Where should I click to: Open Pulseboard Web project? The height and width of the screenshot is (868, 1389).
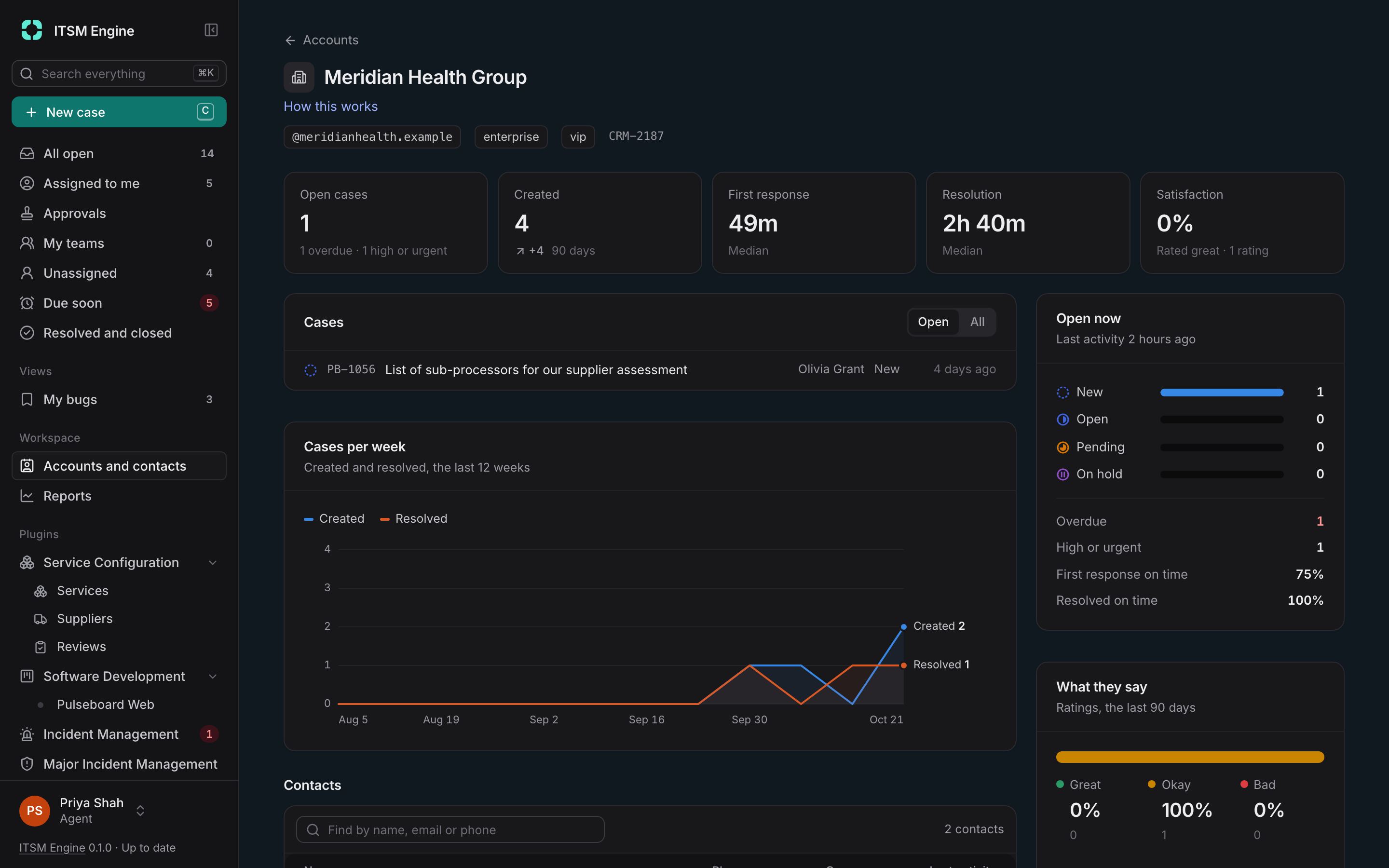[106, 705]
